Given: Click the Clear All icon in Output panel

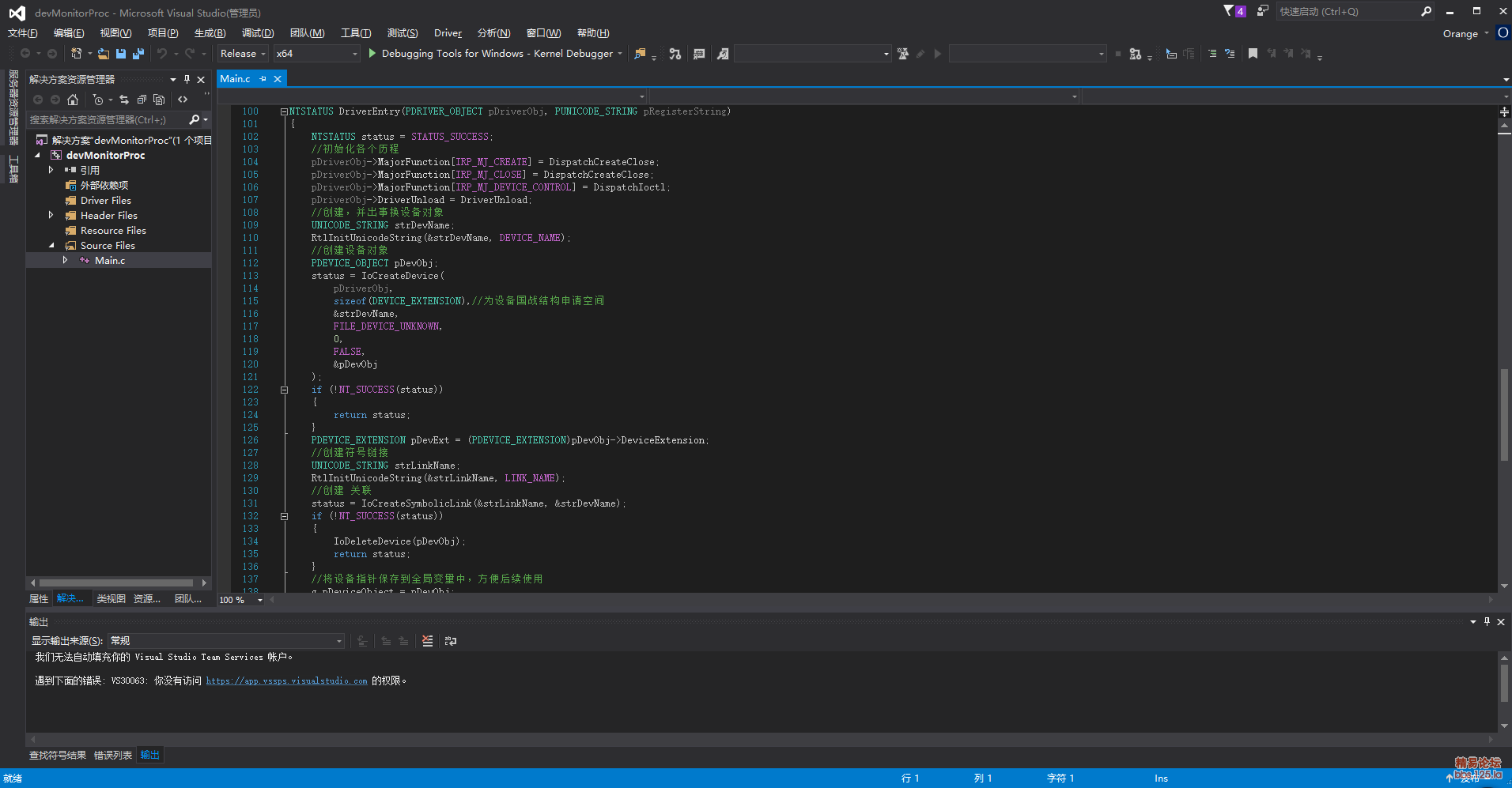Looking at the screenshot, I should click(428, 641).
